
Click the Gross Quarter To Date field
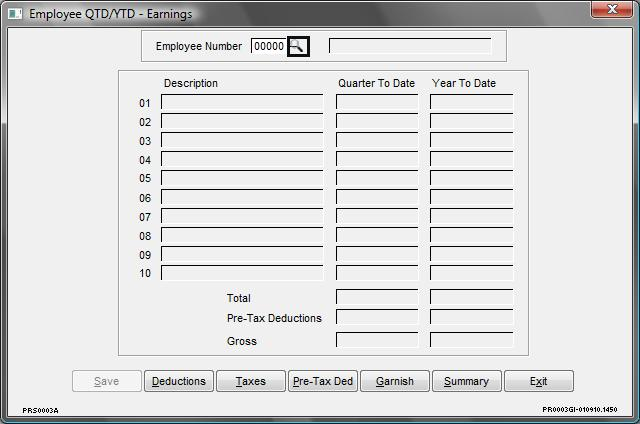(x=377, y=340)
